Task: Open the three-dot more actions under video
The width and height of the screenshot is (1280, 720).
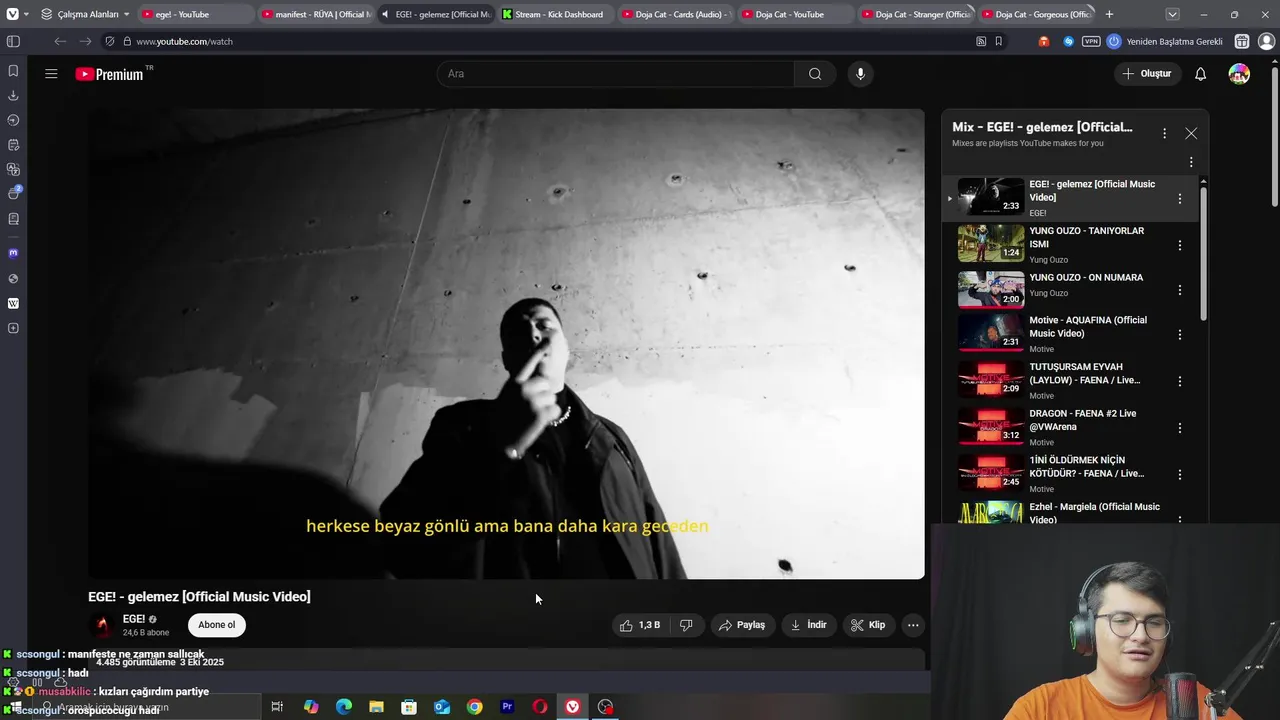Action: pyautogui.click(x=913, y=625)
